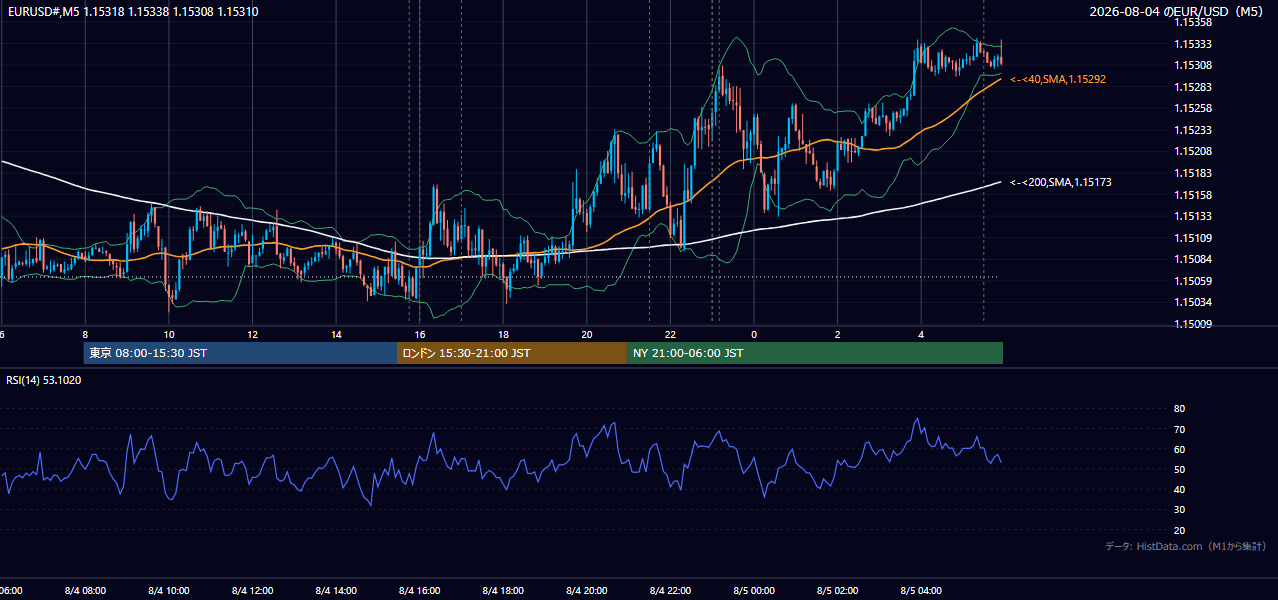Click price level 1.15233 on price axis
The height and width of the screenshot is (600, 1278).
[1192, 130]
